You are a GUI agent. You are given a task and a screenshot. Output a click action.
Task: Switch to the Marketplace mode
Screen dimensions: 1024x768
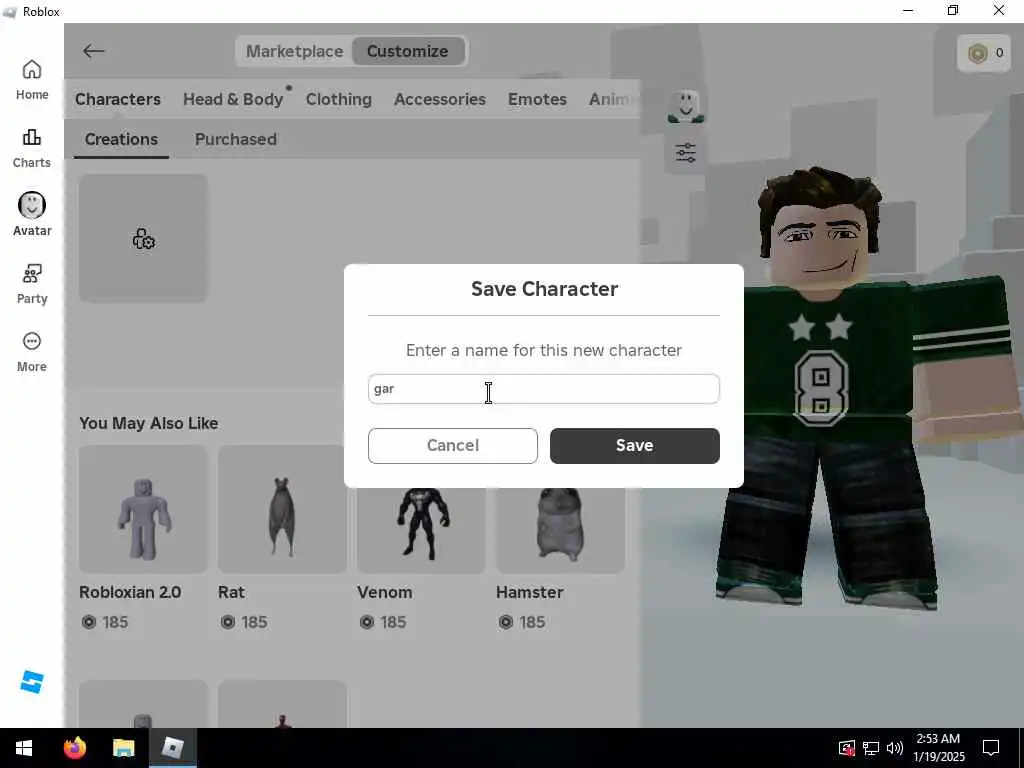(295, 51)
